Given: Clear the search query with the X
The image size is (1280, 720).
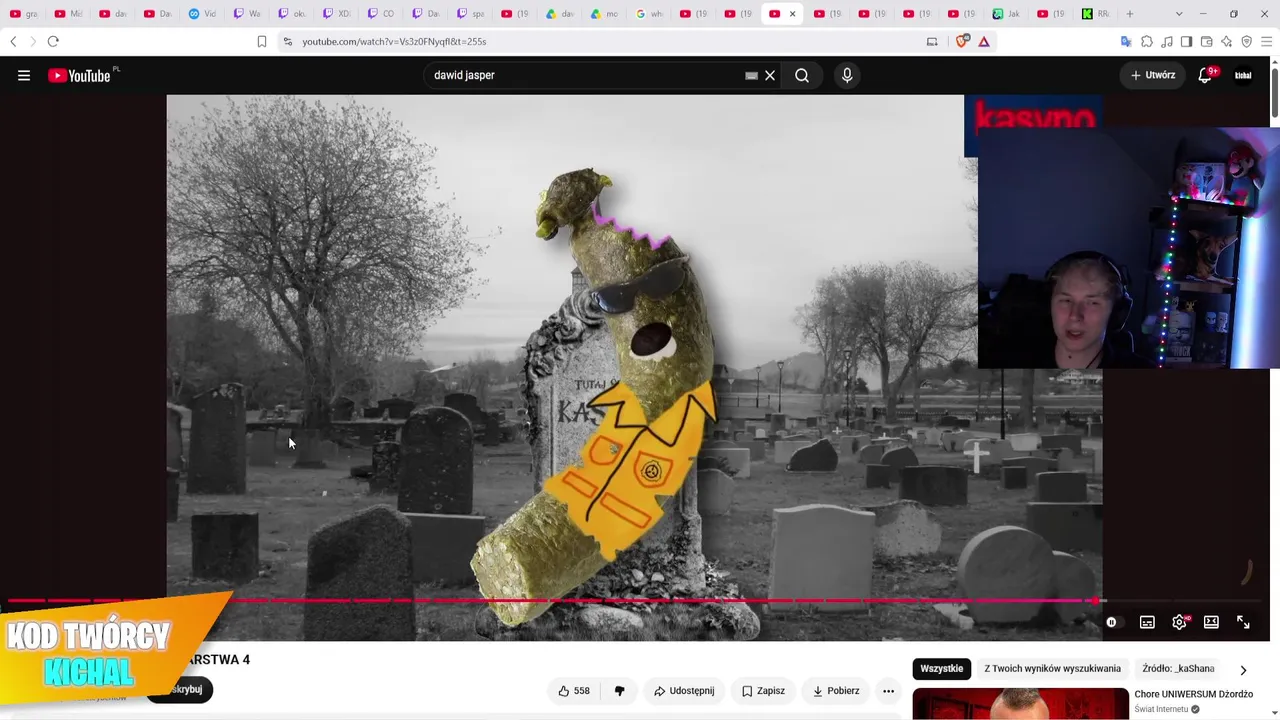Looking at the screenshot, I should [770, 75].
